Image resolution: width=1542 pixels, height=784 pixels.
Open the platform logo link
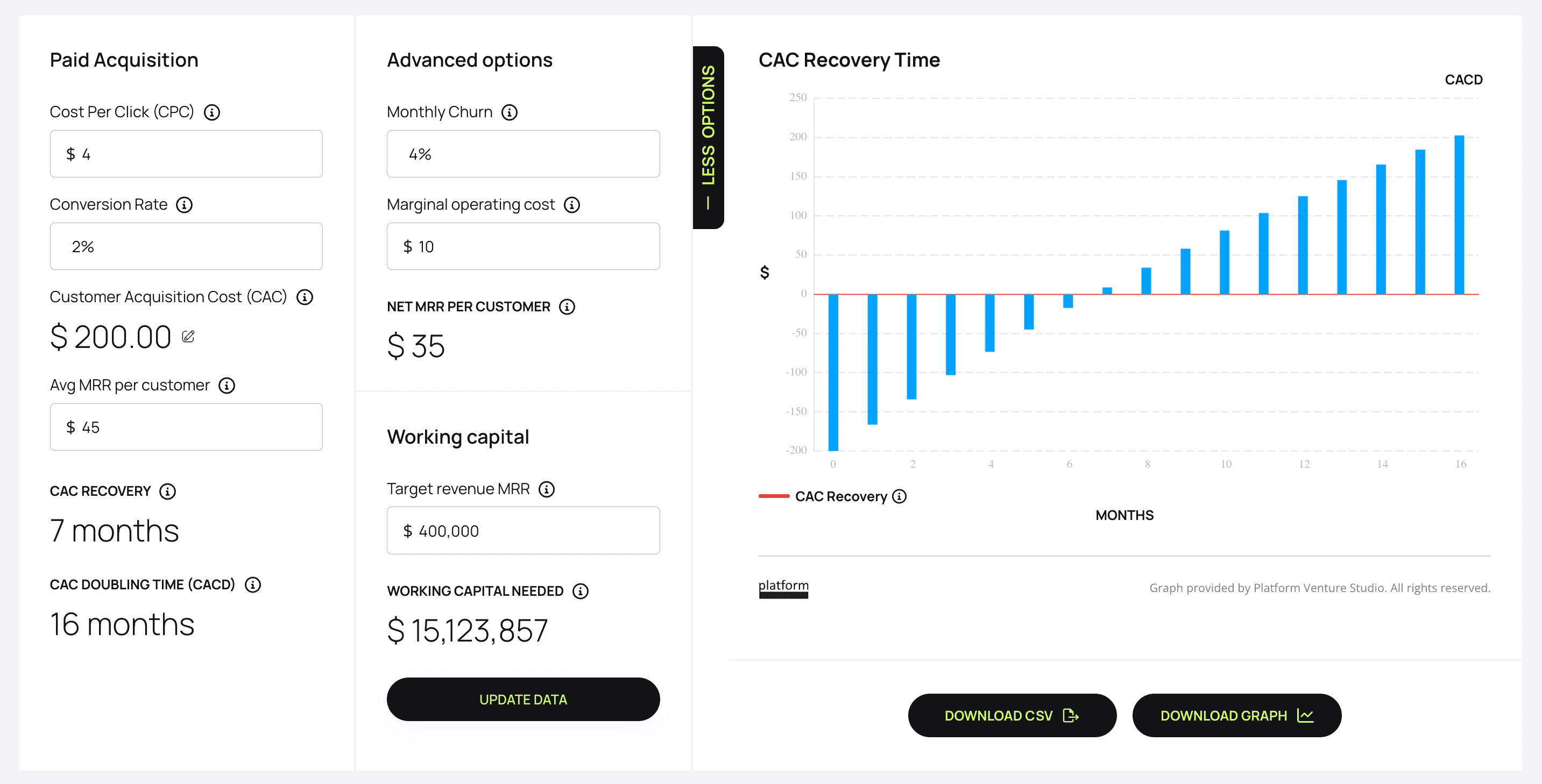(783, 587)
